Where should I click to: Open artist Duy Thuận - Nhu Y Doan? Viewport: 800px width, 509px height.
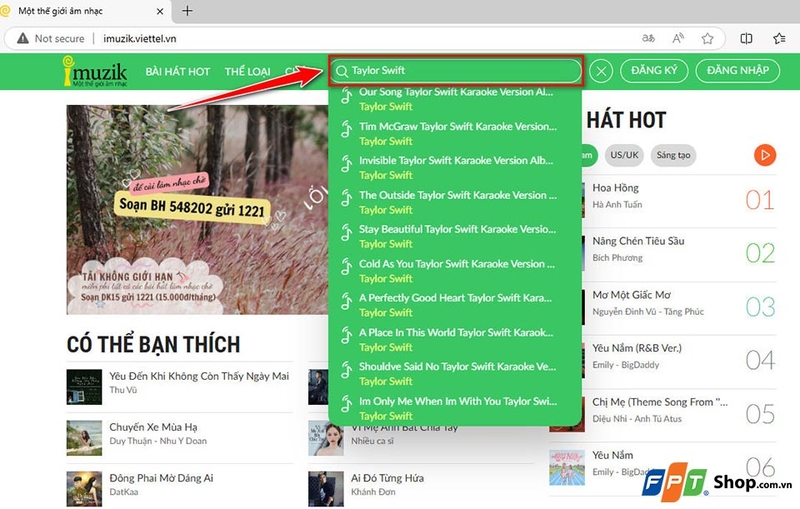(x=158, y=441)
